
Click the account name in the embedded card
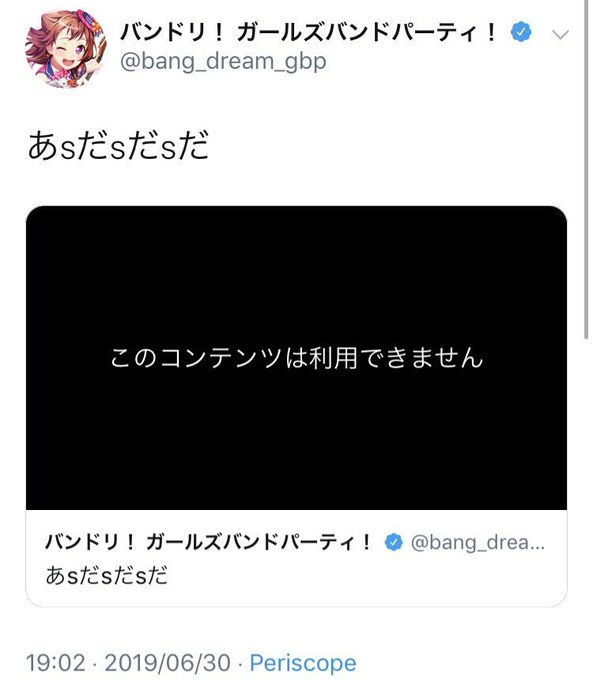tap(208, 542)
